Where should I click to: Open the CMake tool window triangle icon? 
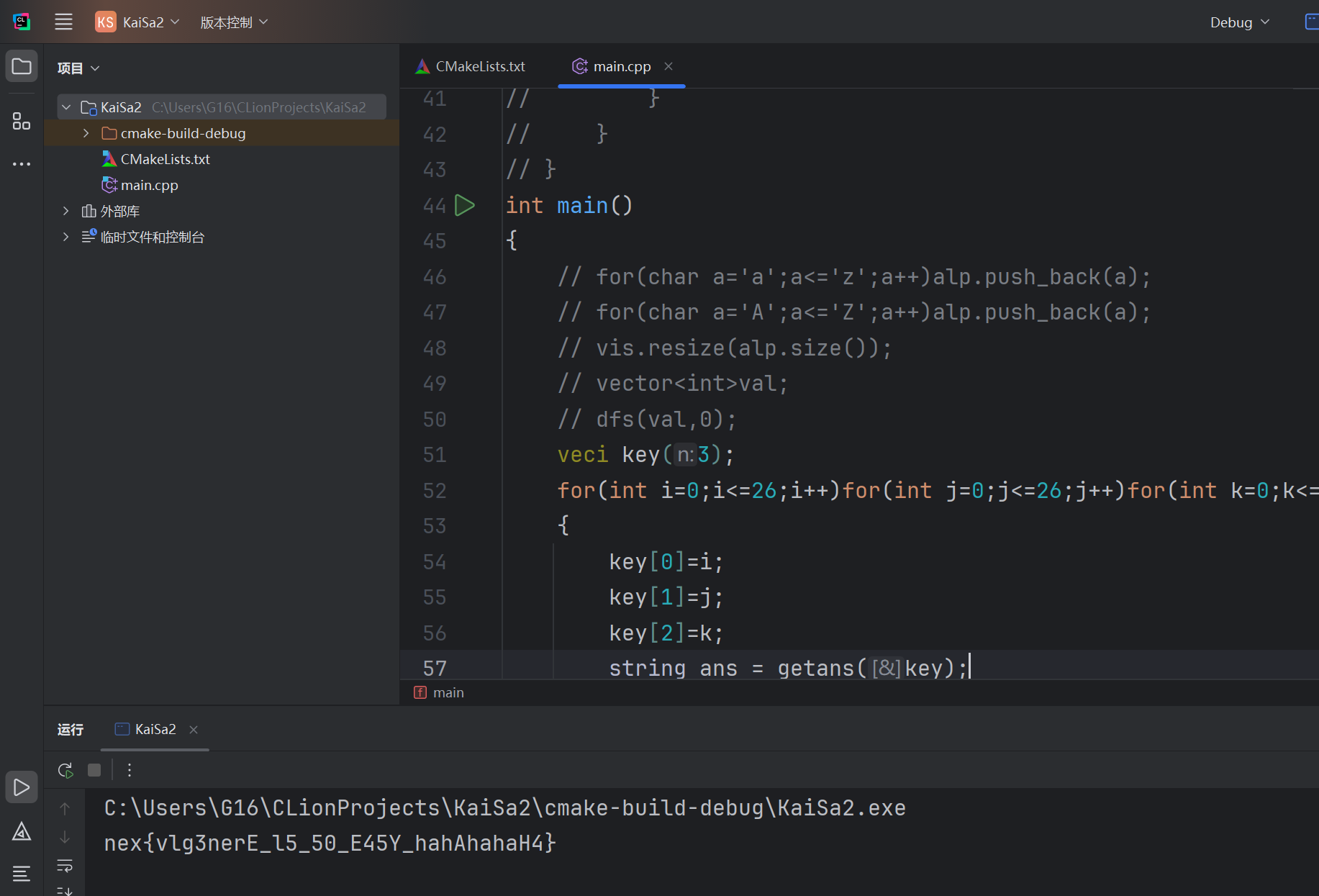22,832
